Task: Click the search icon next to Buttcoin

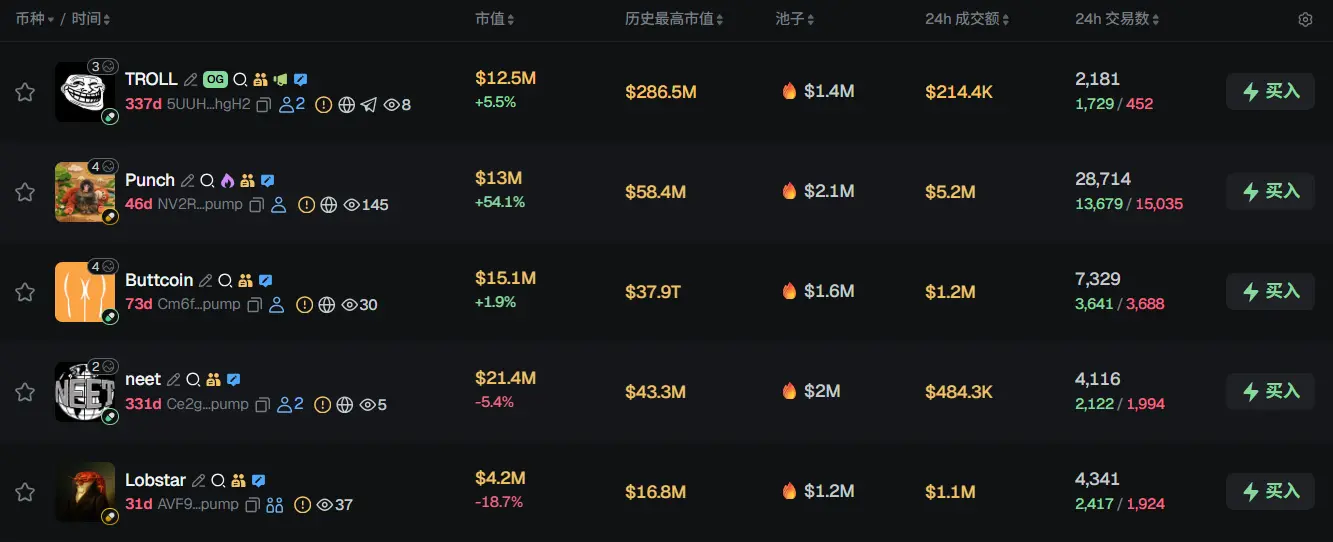Action: pyautogui.click(x=225, y=281)
